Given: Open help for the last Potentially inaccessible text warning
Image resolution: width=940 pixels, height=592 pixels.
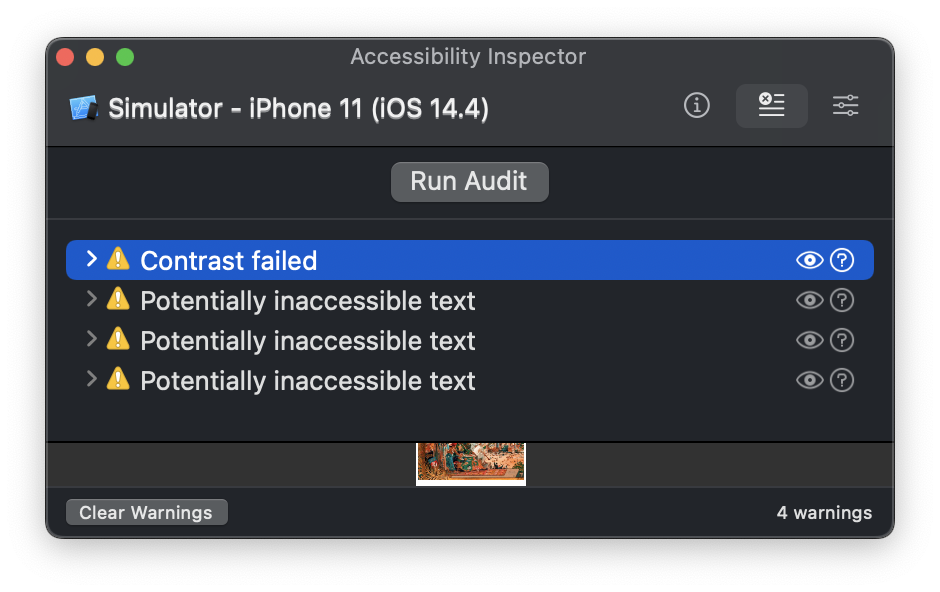Looking at the screenshot, I should coord(842,380).
